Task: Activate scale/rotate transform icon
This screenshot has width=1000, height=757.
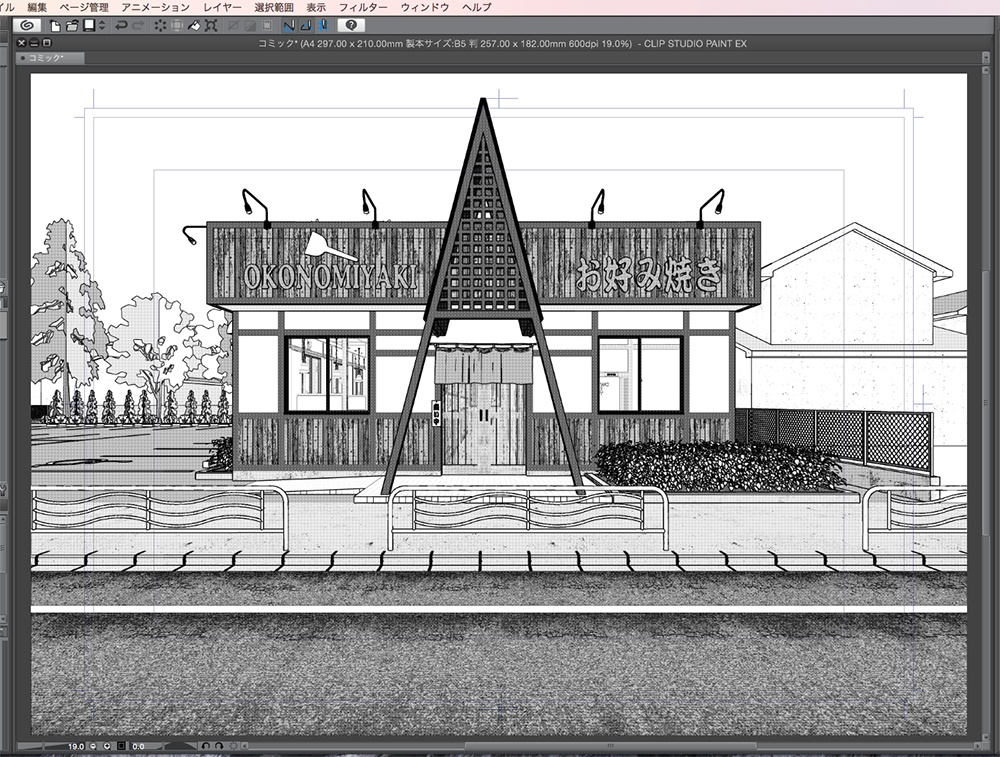Action: click(x=211, y=26)
